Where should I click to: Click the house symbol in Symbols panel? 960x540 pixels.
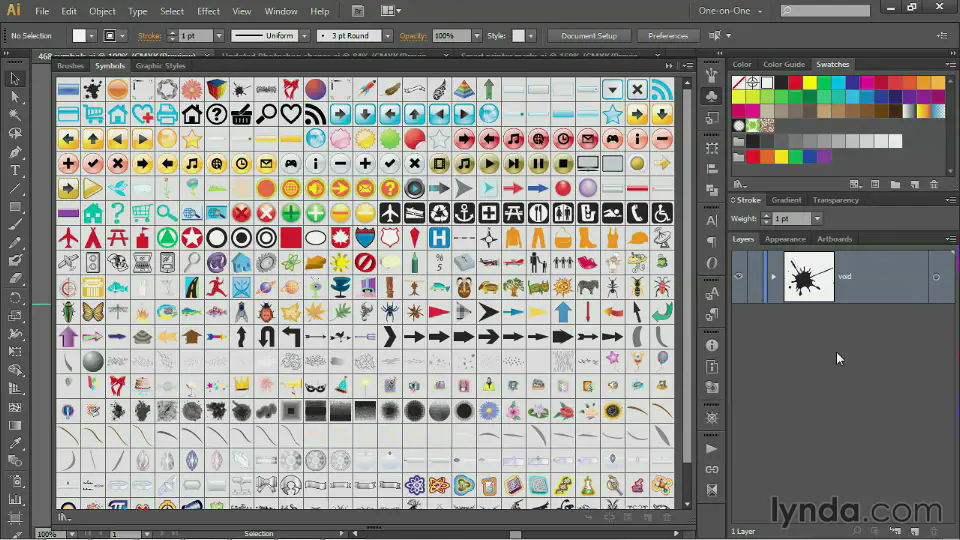pyautogui.click(x=192, y=113)
